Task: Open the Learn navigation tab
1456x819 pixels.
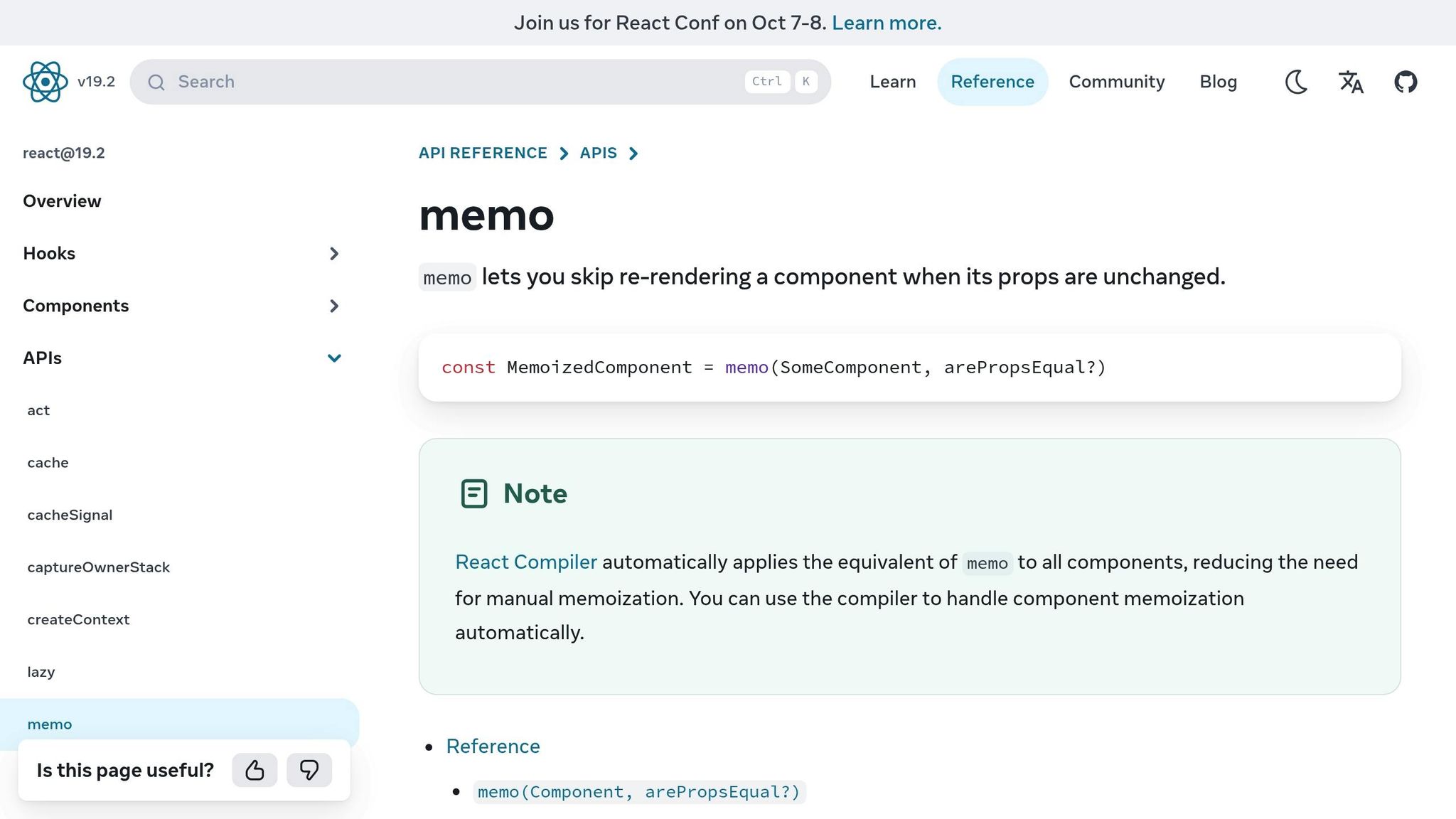Action: (x=892, y=82)
